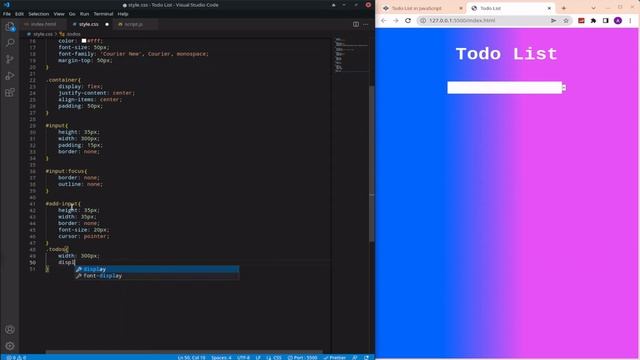This screenshot has height=360, width=640.
Task: Open the Chrome profile avatar menu
Action: point(618,20)
